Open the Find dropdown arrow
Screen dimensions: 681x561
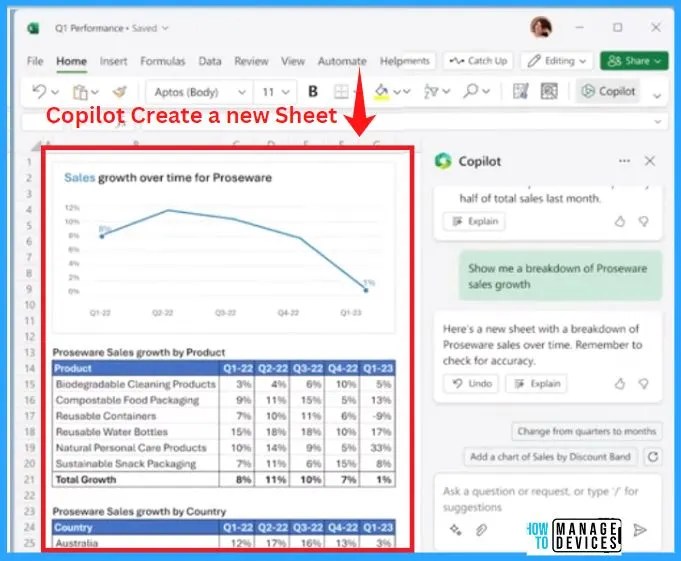[486, 91]
